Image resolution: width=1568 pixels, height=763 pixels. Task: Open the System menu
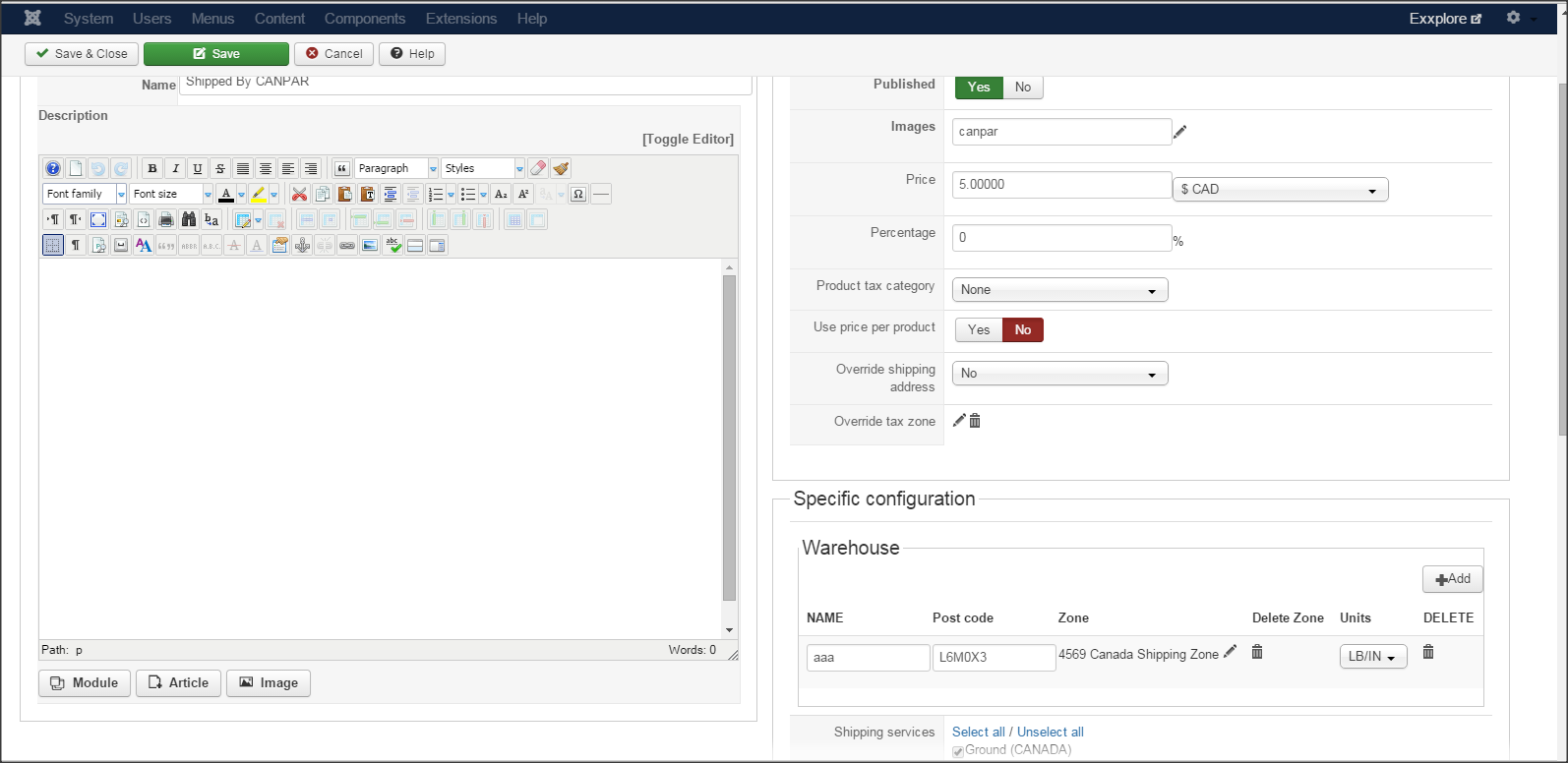coord(89,18)
